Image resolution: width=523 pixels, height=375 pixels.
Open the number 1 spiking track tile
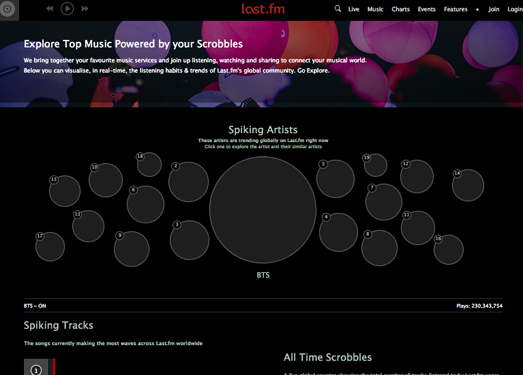36,367
